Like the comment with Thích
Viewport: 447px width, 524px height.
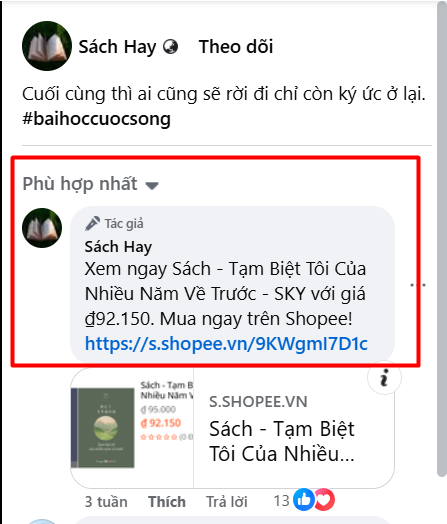coord(167,502)
